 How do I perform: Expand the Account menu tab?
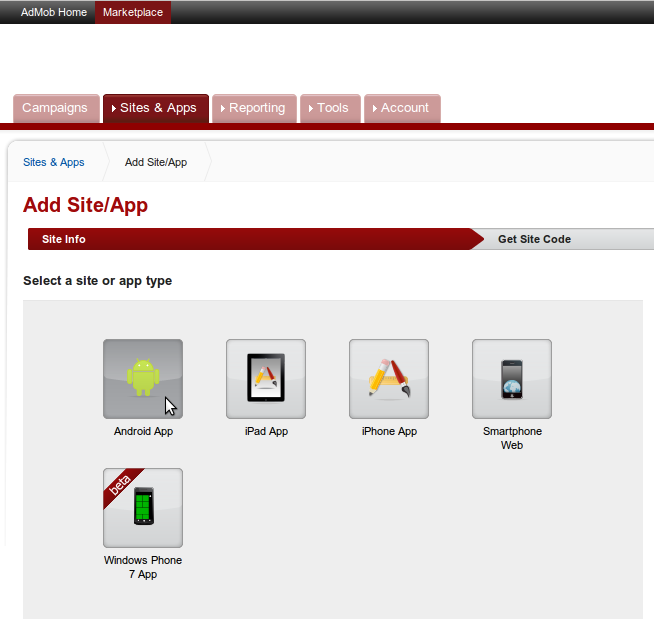click(x=402, y=108)
